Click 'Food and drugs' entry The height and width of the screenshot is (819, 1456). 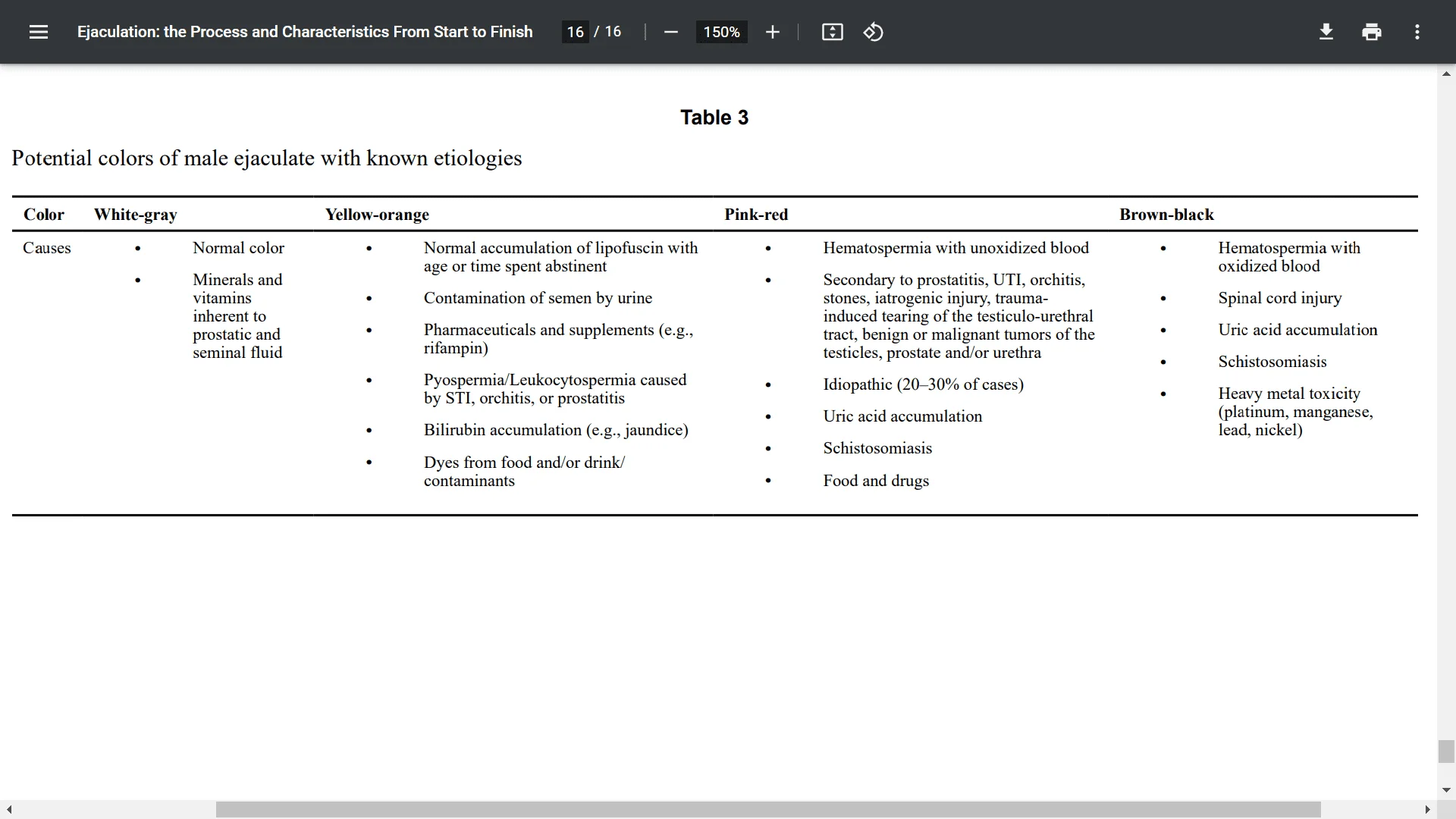coord(876,481)
